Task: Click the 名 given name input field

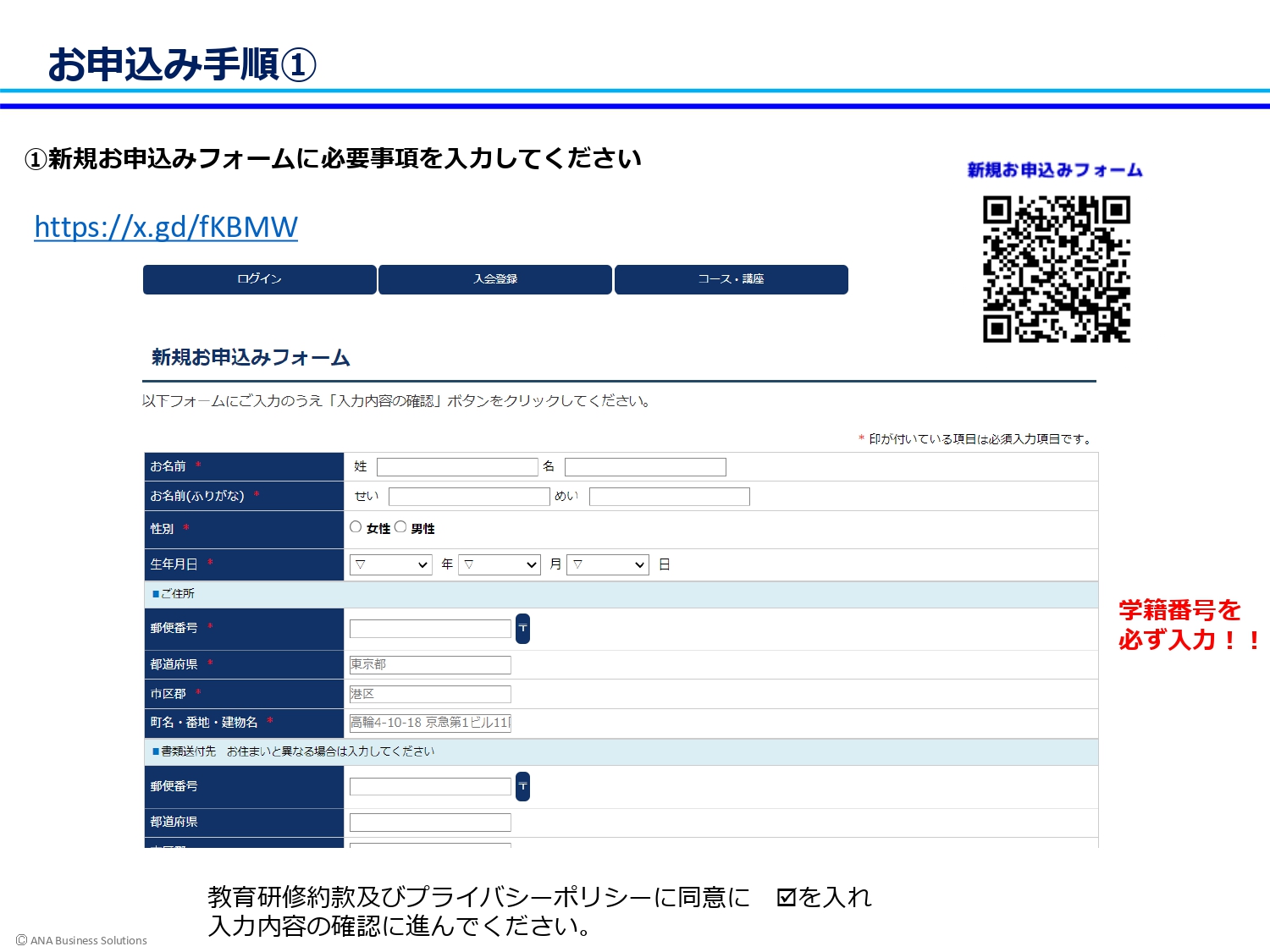Action: click(x=645, y=467)
